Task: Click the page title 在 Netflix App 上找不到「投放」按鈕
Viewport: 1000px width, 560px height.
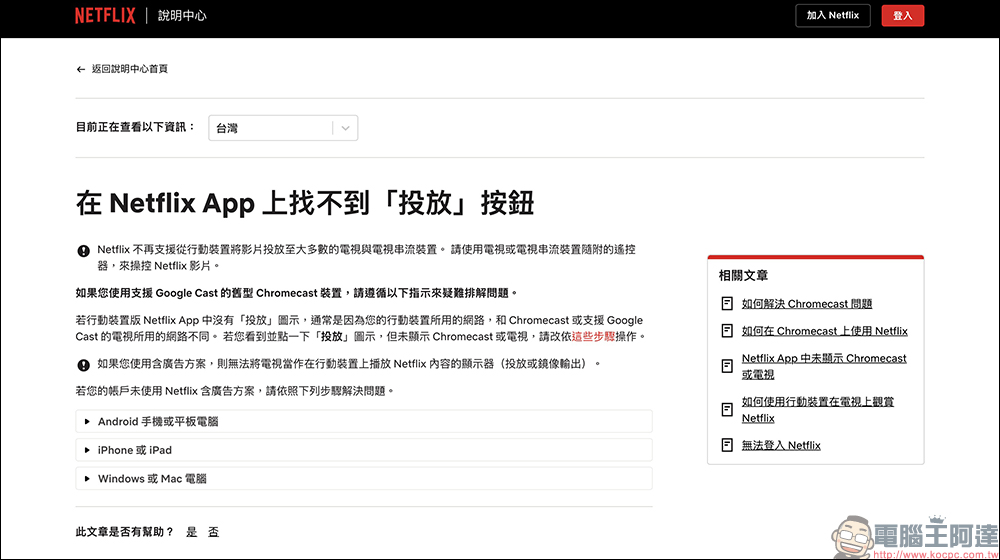Action: [305, 203]
